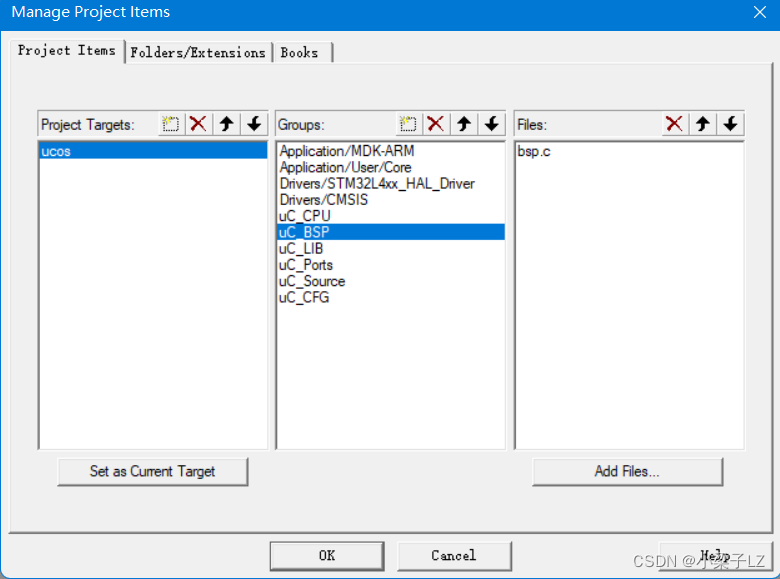780x579 pixels.
Task: Move selected file down
Action: tap(731, 124)
